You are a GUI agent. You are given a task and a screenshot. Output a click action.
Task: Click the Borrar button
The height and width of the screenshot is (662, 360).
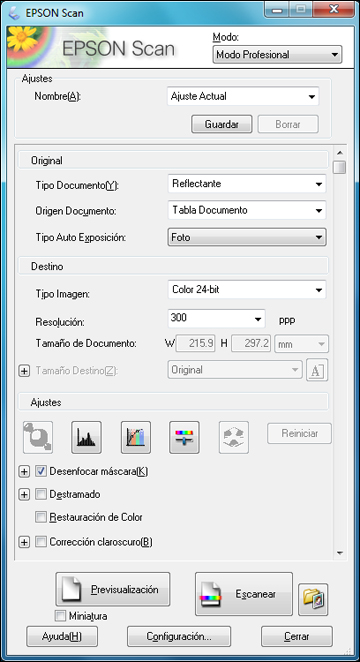click(288, 124)
